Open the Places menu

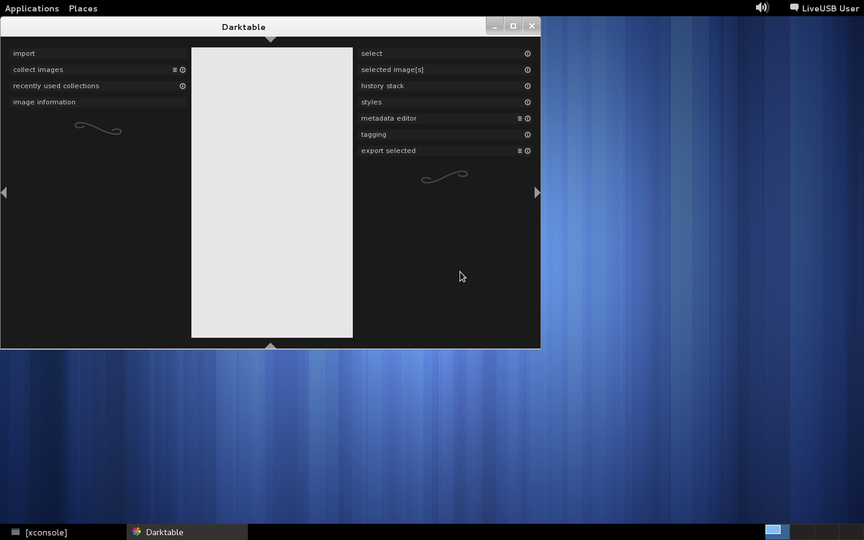[x=83, y=8]
